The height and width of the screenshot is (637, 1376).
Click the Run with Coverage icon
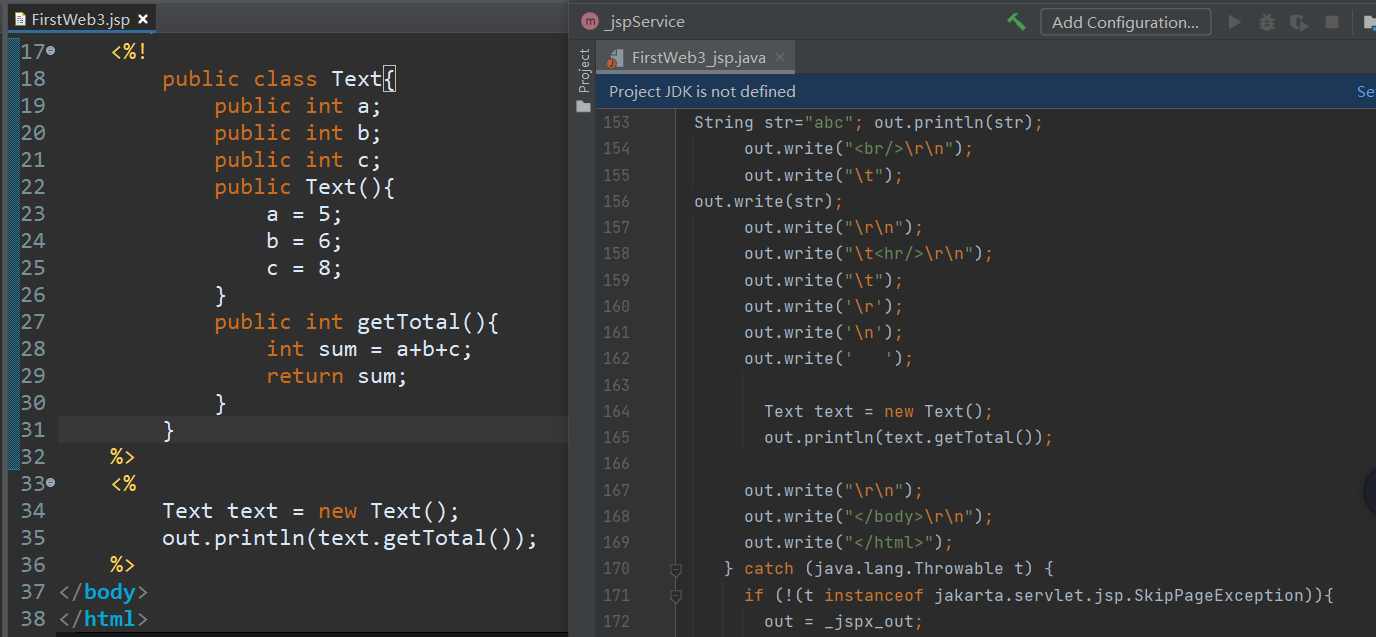coord(1299,22)
